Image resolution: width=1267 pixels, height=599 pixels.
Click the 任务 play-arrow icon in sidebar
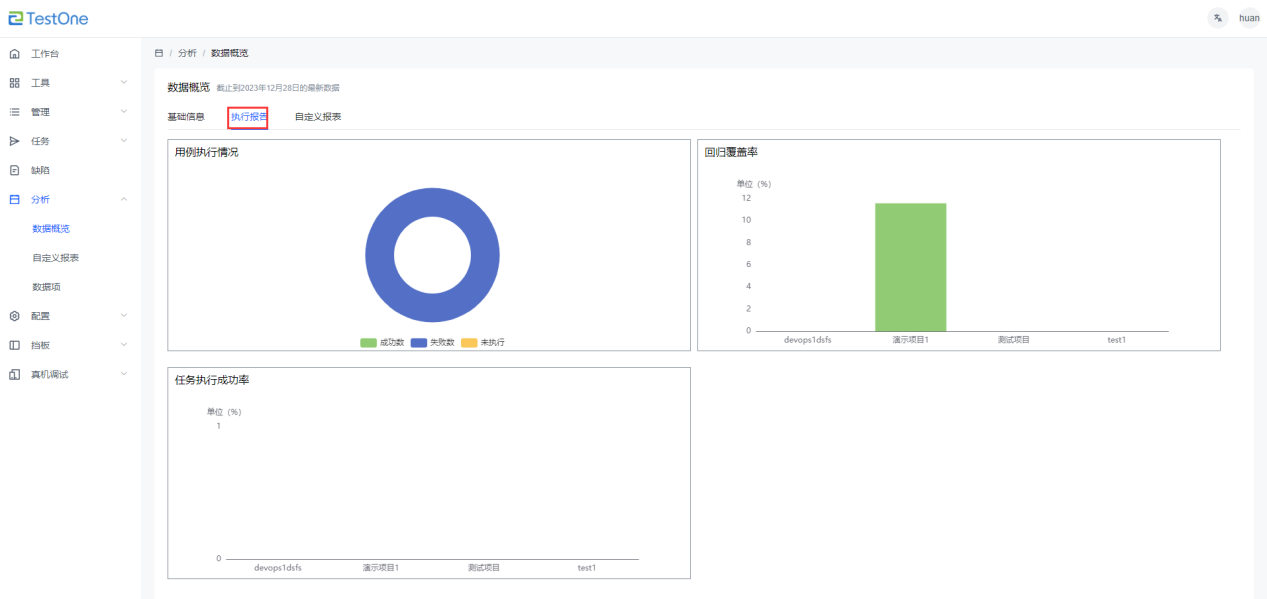pyautogui.click(x=14, y=142)
